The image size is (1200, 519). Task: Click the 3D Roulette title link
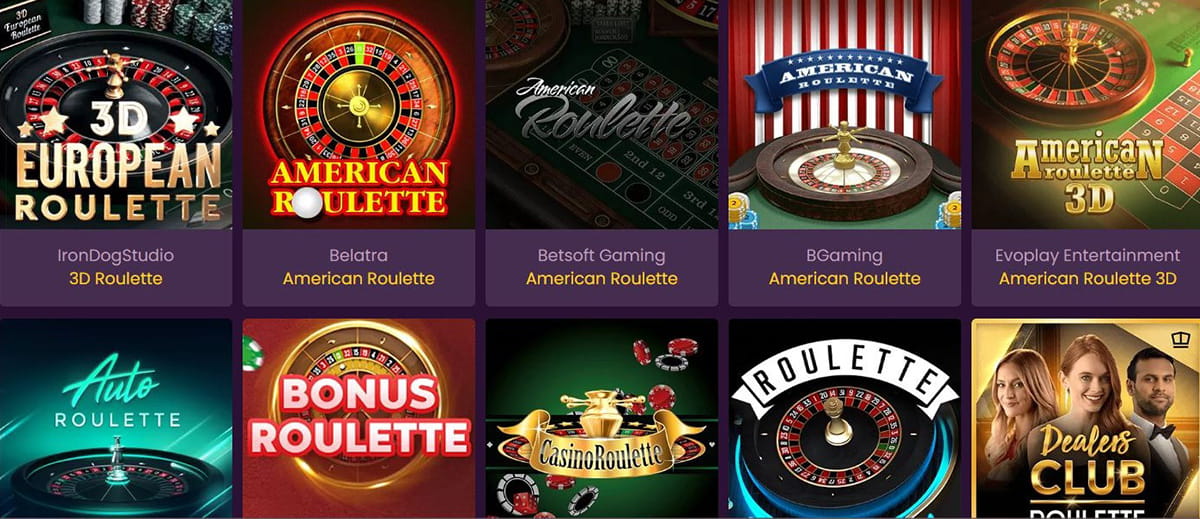[116, 278]
